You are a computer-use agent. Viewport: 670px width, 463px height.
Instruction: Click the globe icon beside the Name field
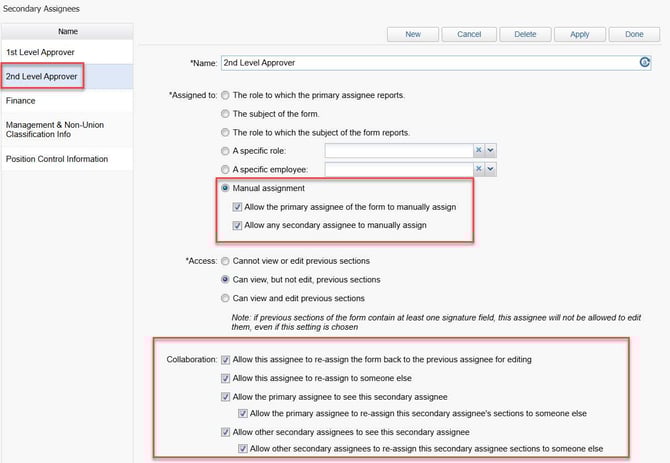(645, 63)
